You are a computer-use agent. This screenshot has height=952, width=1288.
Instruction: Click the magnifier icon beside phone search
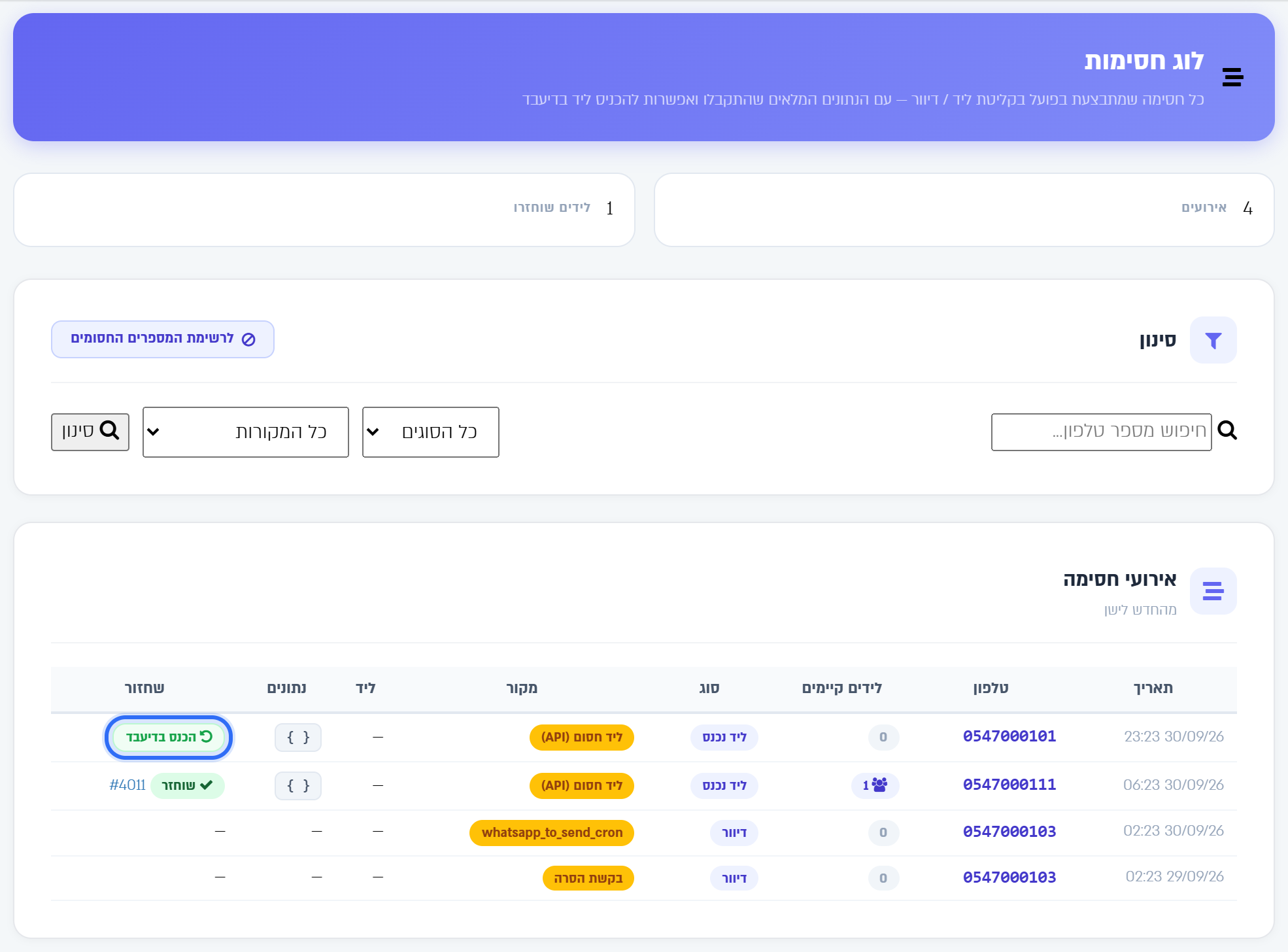(1227, 431)
